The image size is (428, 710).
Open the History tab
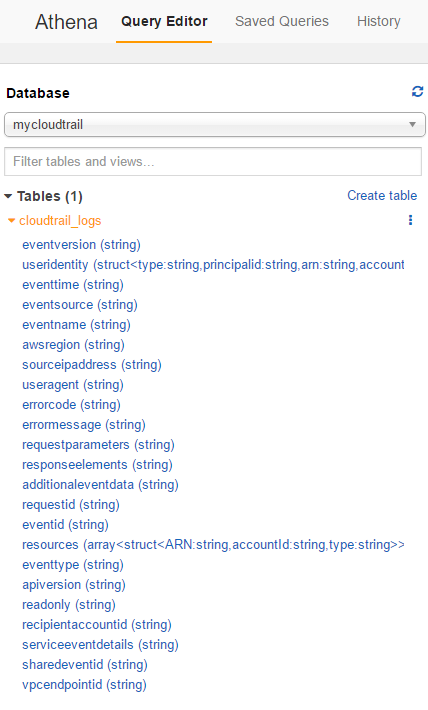[379, 21]
